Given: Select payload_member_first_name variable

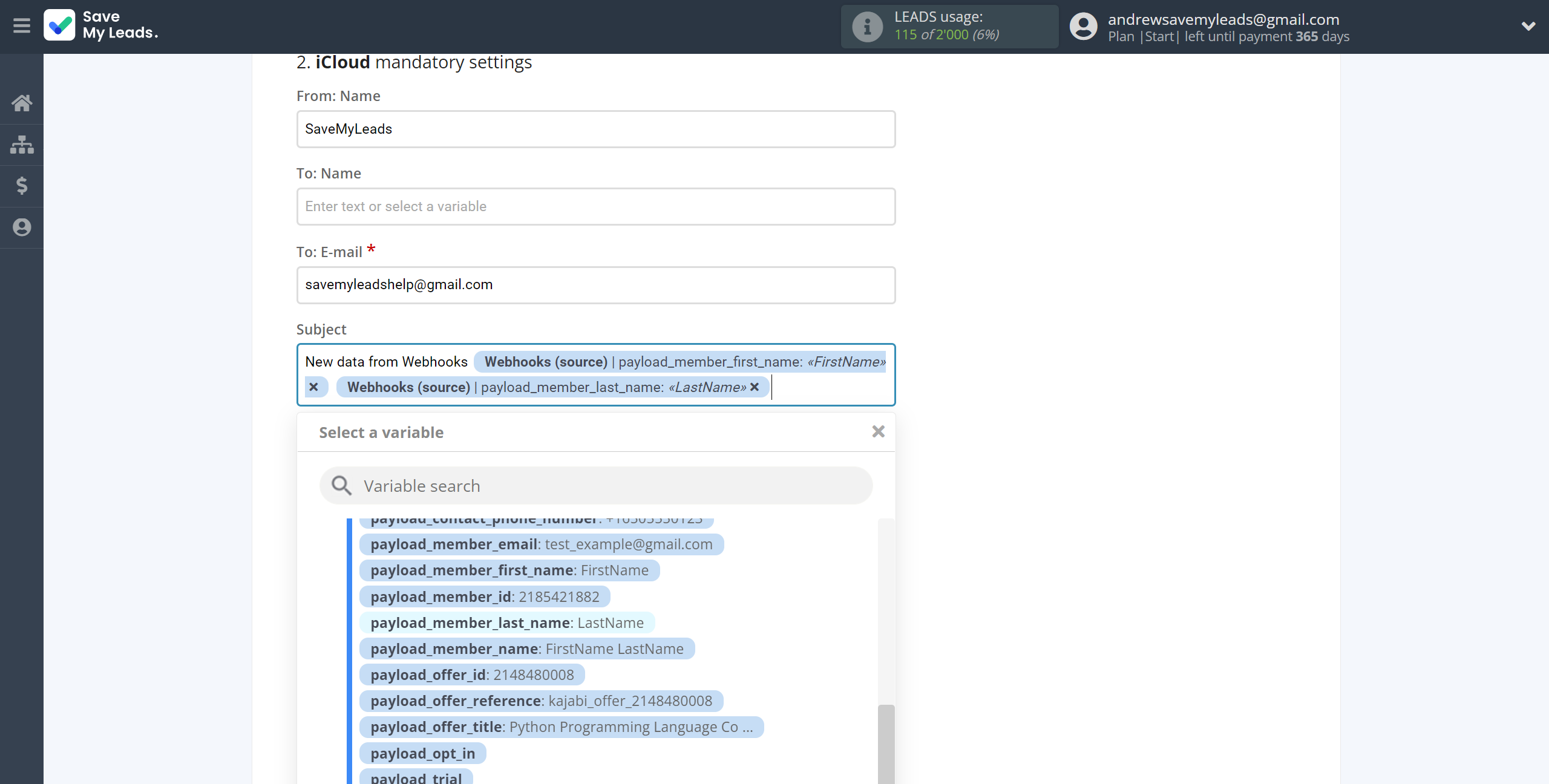Looking at the screenshot, I should (509, 570).
